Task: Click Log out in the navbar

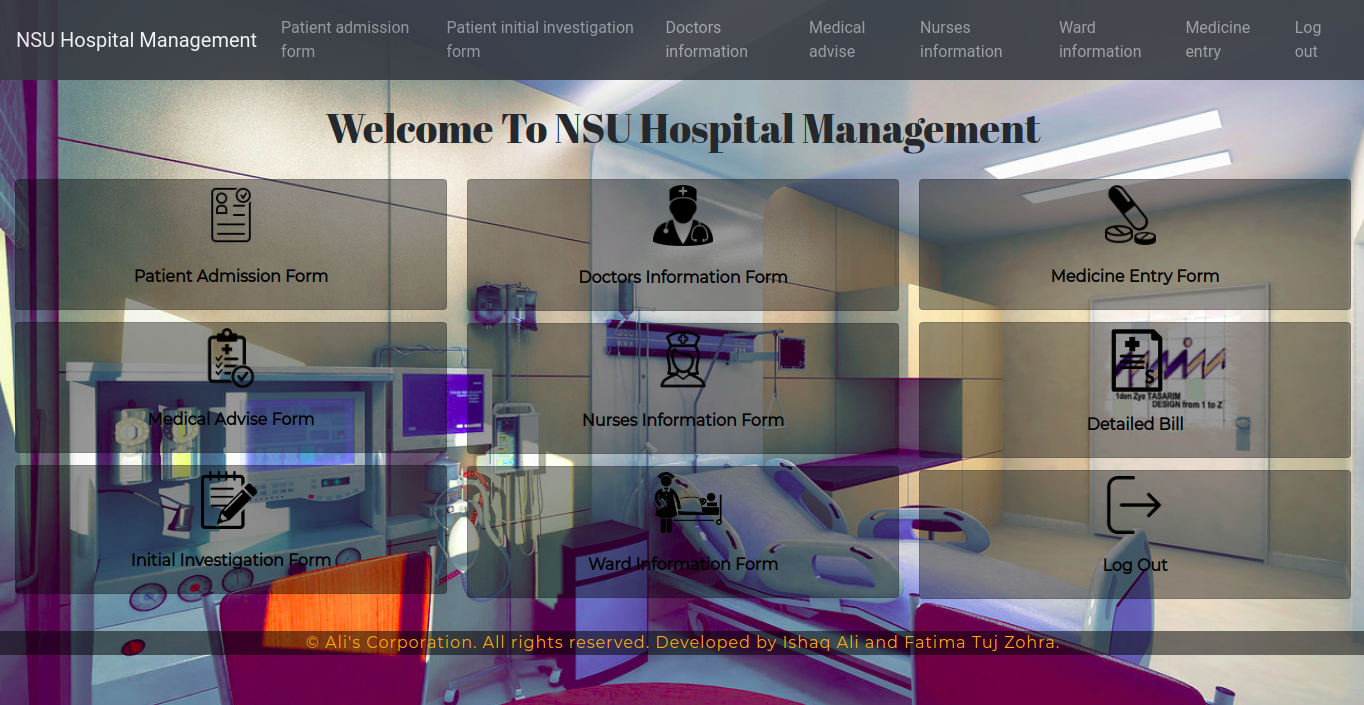Action: 1307,40
